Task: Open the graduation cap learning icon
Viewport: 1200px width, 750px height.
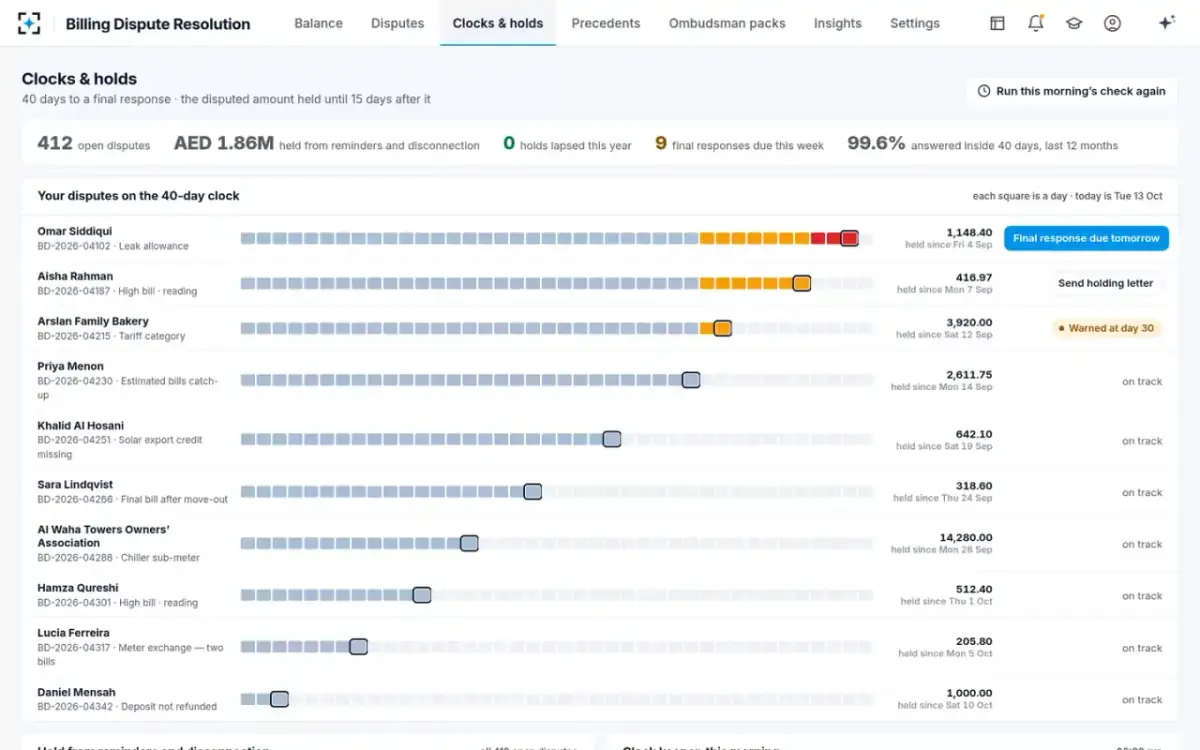Action: [1074, 23]
